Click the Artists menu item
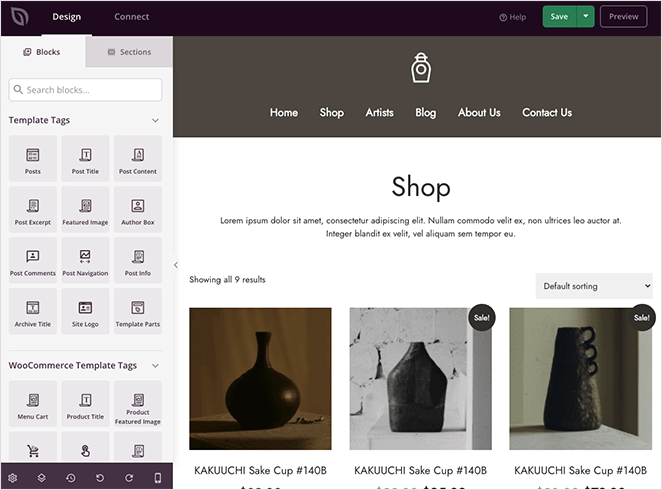This screenshot has width=662, height=490. pyautogui.click(x=380, y=113)
